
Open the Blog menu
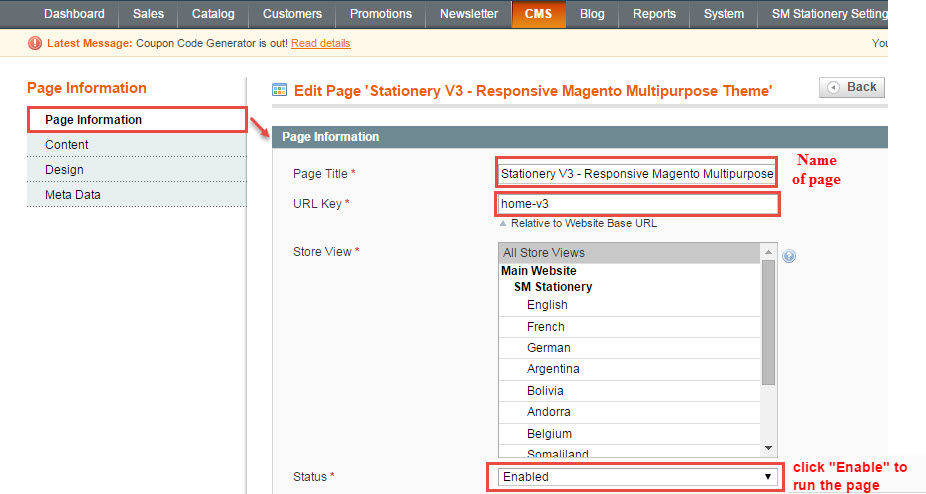click(x=592, y=14)
